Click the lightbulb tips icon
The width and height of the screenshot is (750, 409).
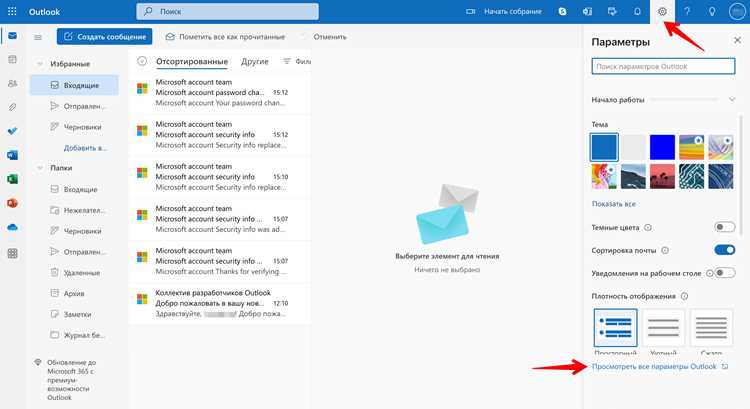[x=712, y=11]
